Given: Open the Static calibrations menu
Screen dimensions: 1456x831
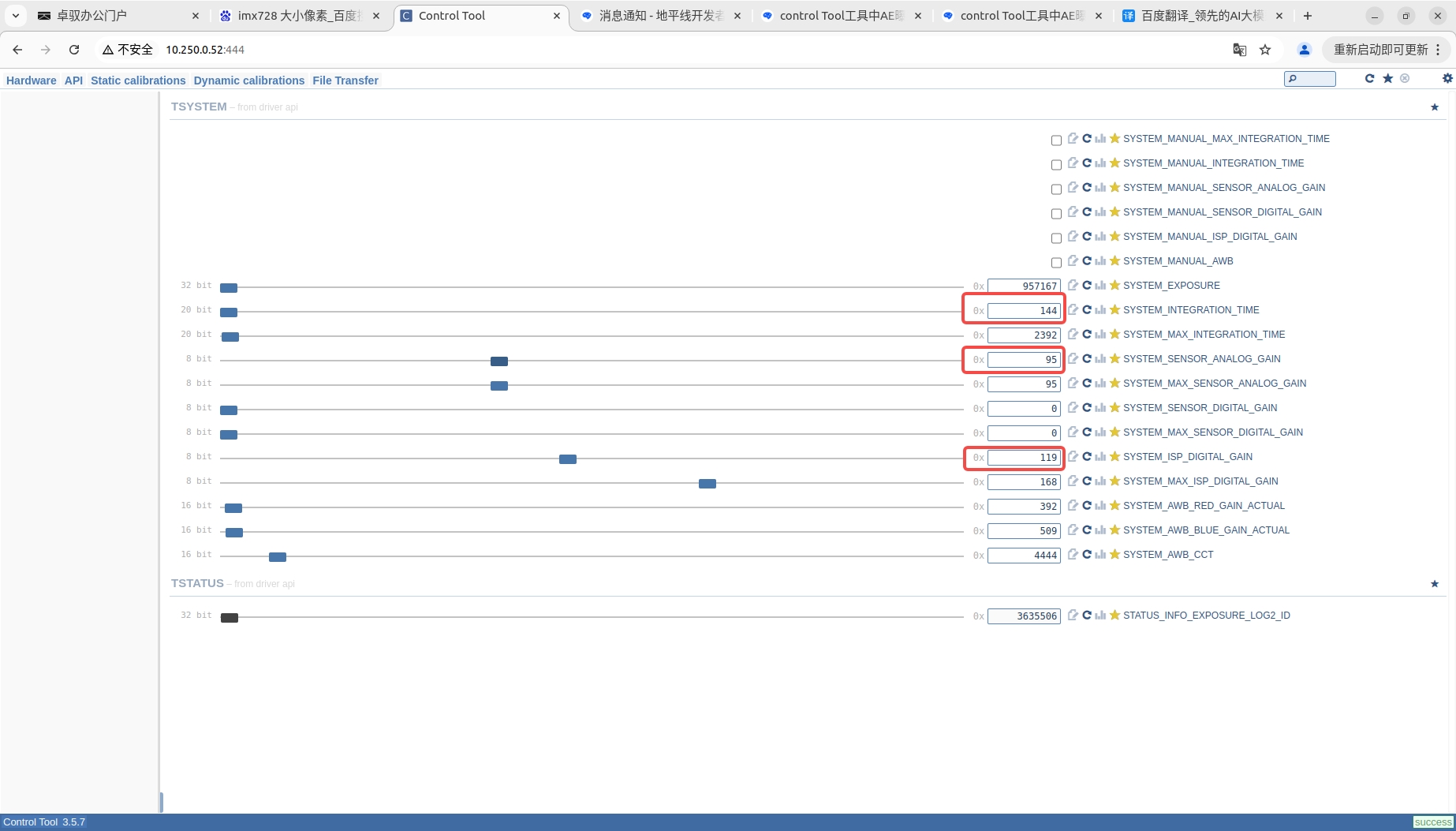Looking at the screenshot, I should (x=138, y=80).
